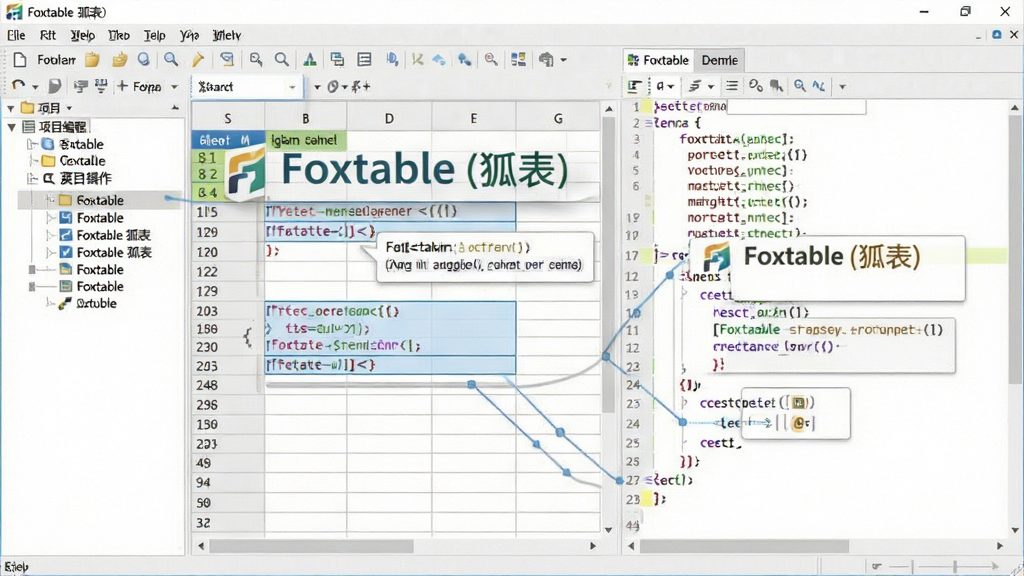This screenshot has width=1024, height=576.
Task: Open the 'a' dropdown in code toolbar
Action: tap(665, 86)
